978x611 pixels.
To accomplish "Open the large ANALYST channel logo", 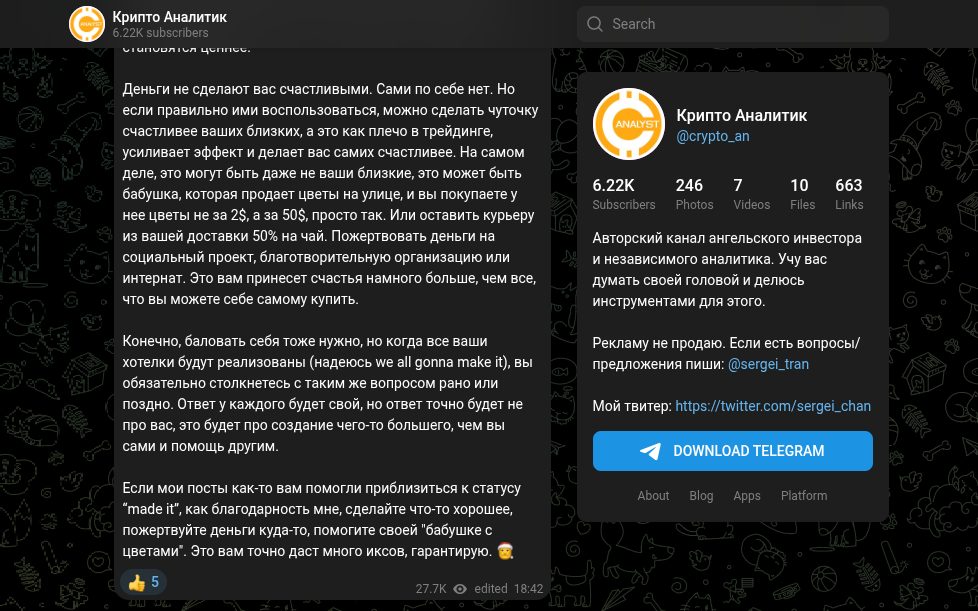I will coord(629,124).
